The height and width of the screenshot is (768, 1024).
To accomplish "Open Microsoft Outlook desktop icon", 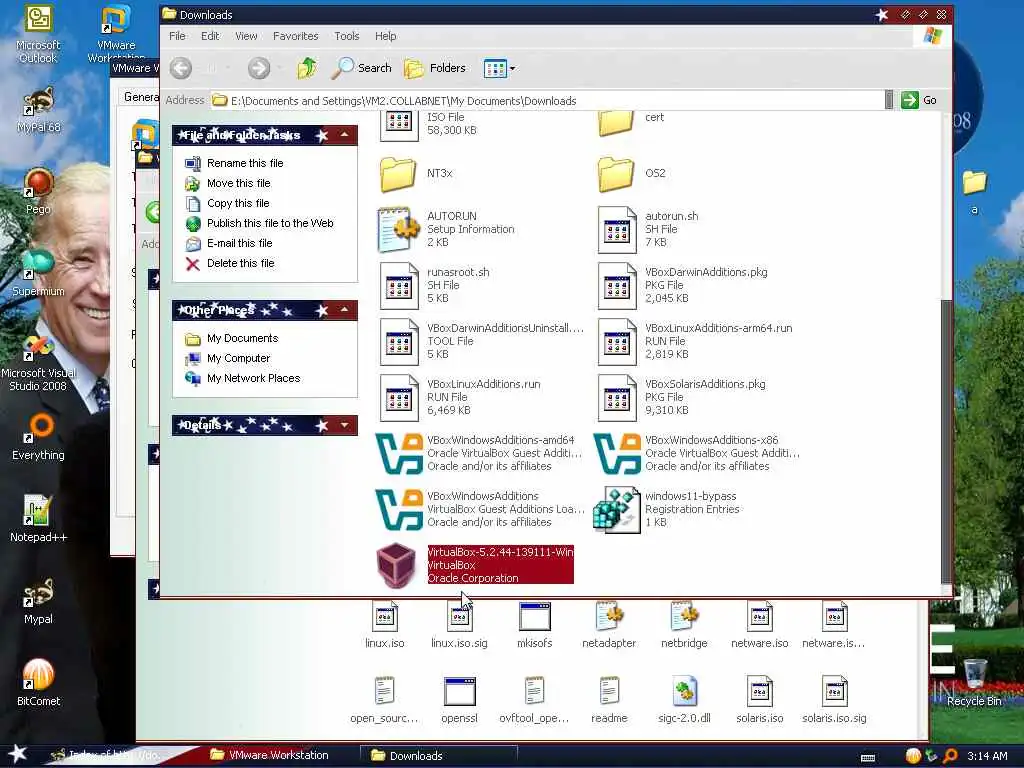I will click(x=38, y=34).
